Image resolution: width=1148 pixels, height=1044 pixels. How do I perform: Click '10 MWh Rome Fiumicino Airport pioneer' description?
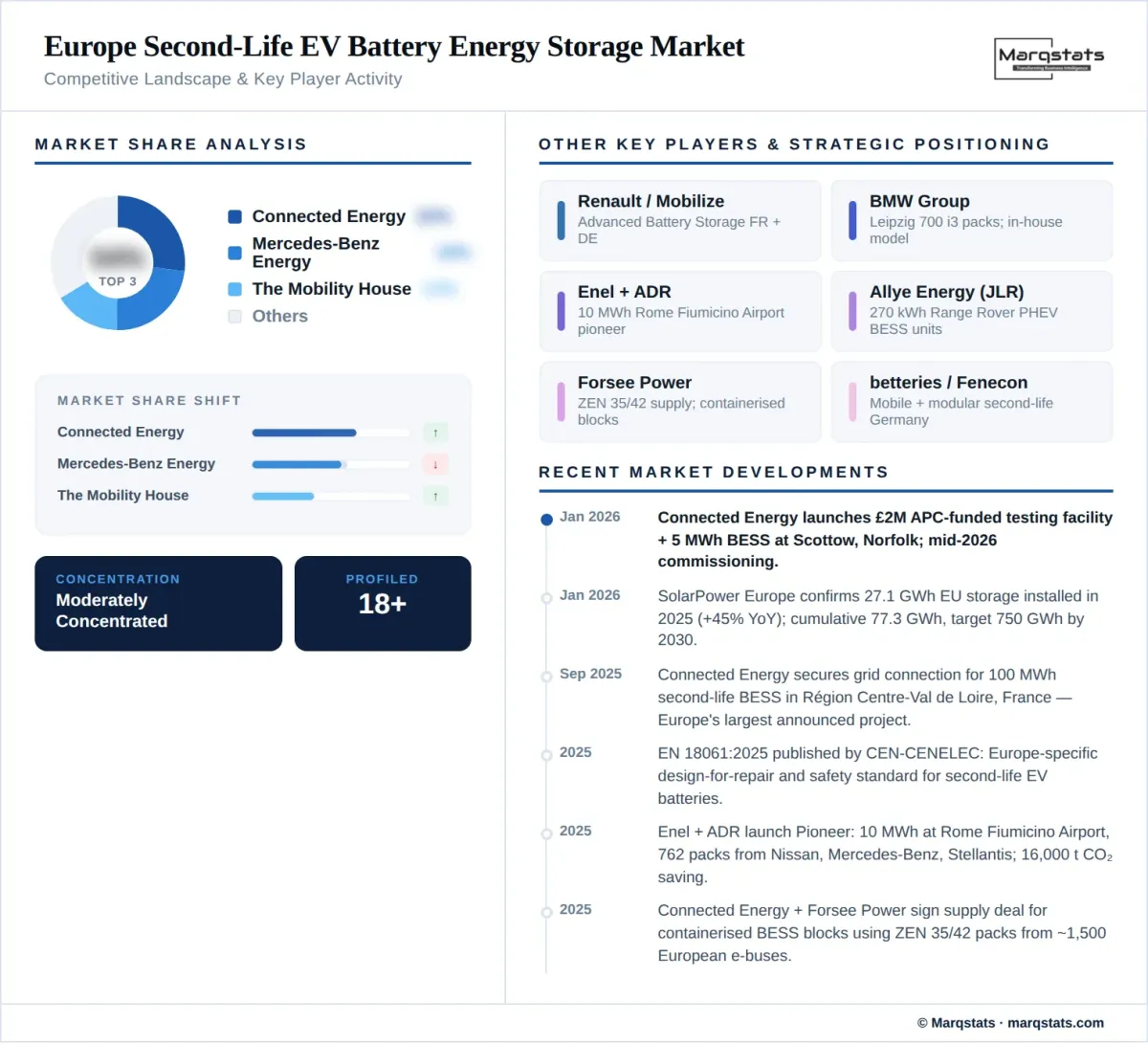681,321
